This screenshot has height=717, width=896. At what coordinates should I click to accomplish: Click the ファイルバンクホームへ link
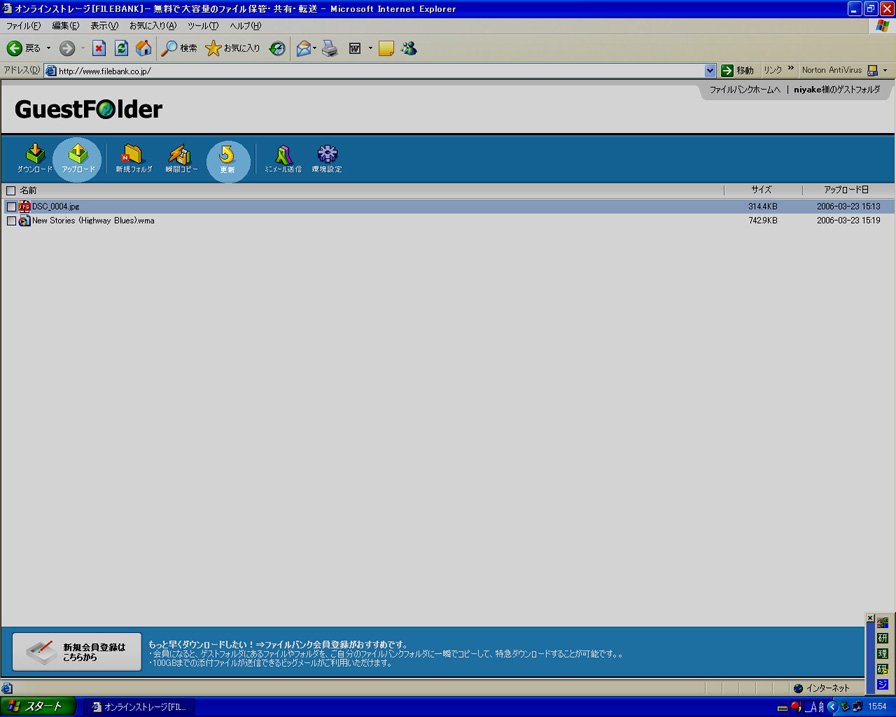coord(745,90)
